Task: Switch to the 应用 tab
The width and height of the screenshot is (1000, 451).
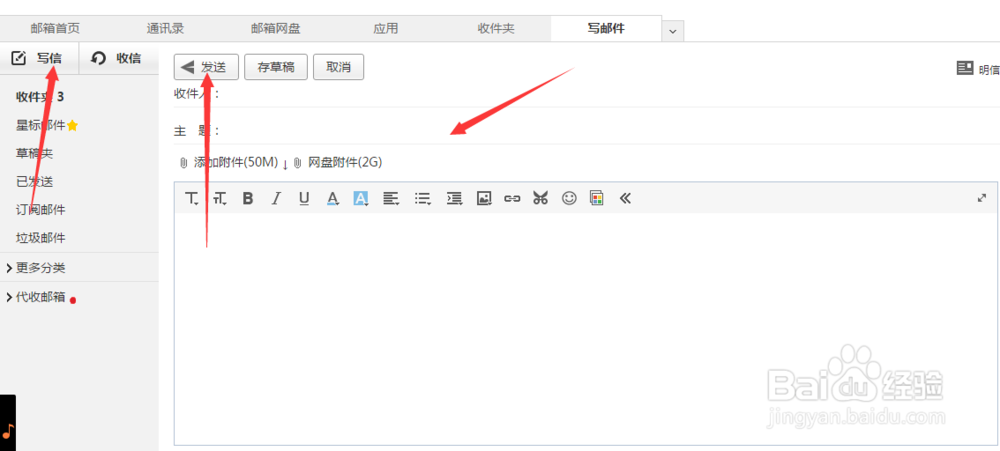Action: (385, 28)
